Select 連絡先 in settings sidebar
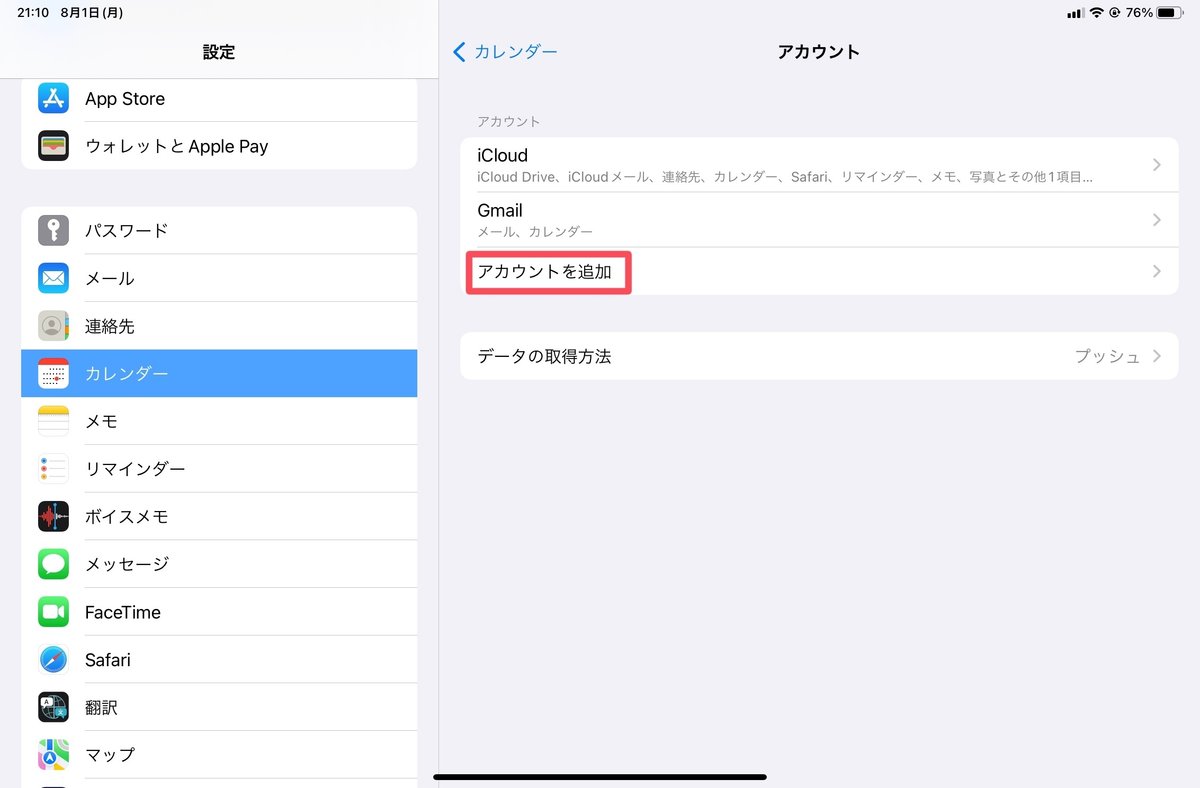Screen dimensions: 1200x788 pos(219,326)
